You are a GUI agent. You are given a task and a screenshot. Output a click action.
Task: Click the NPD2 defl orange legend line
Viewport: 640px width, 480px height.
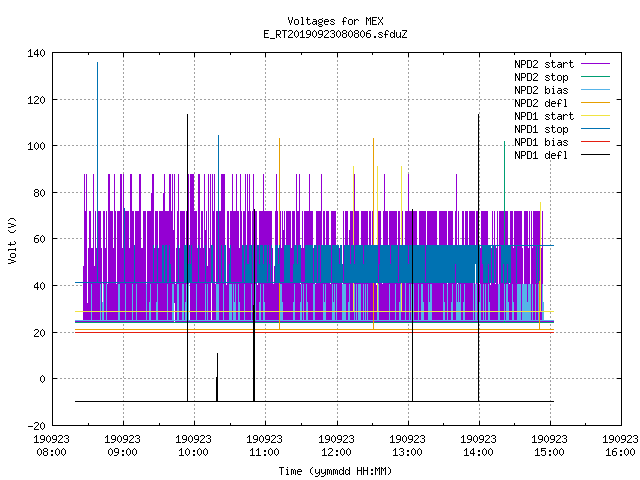click(595, 103)
